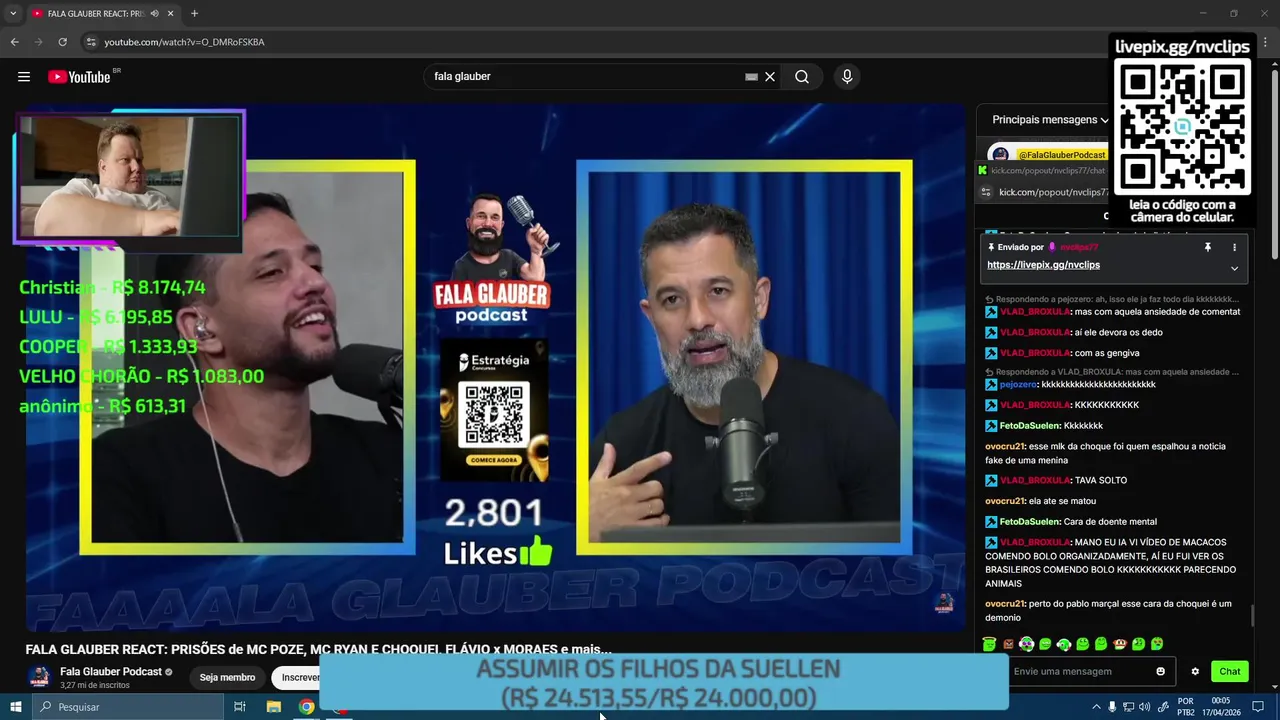Reload the page with the refresh icon
The height and width of the screenshot is (720, 1280).
point(63,42)
